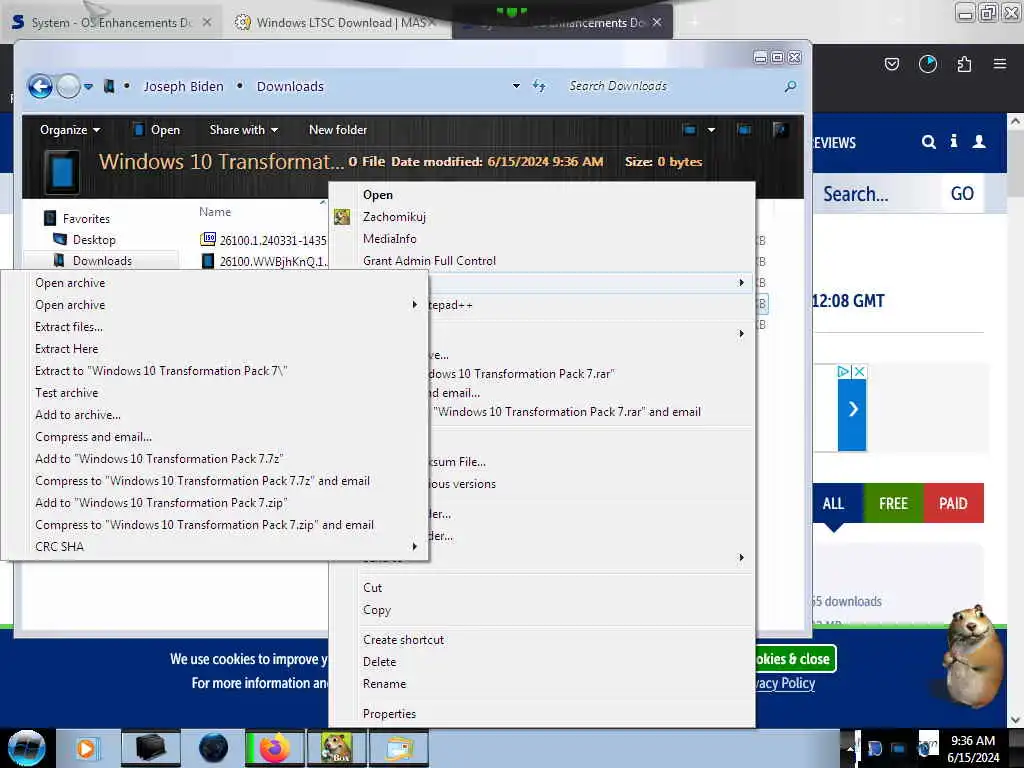This screenshot has width=1024, height=768.
Task: Open recent locations dropdown beside Forward button
Action: coord(88,86)
